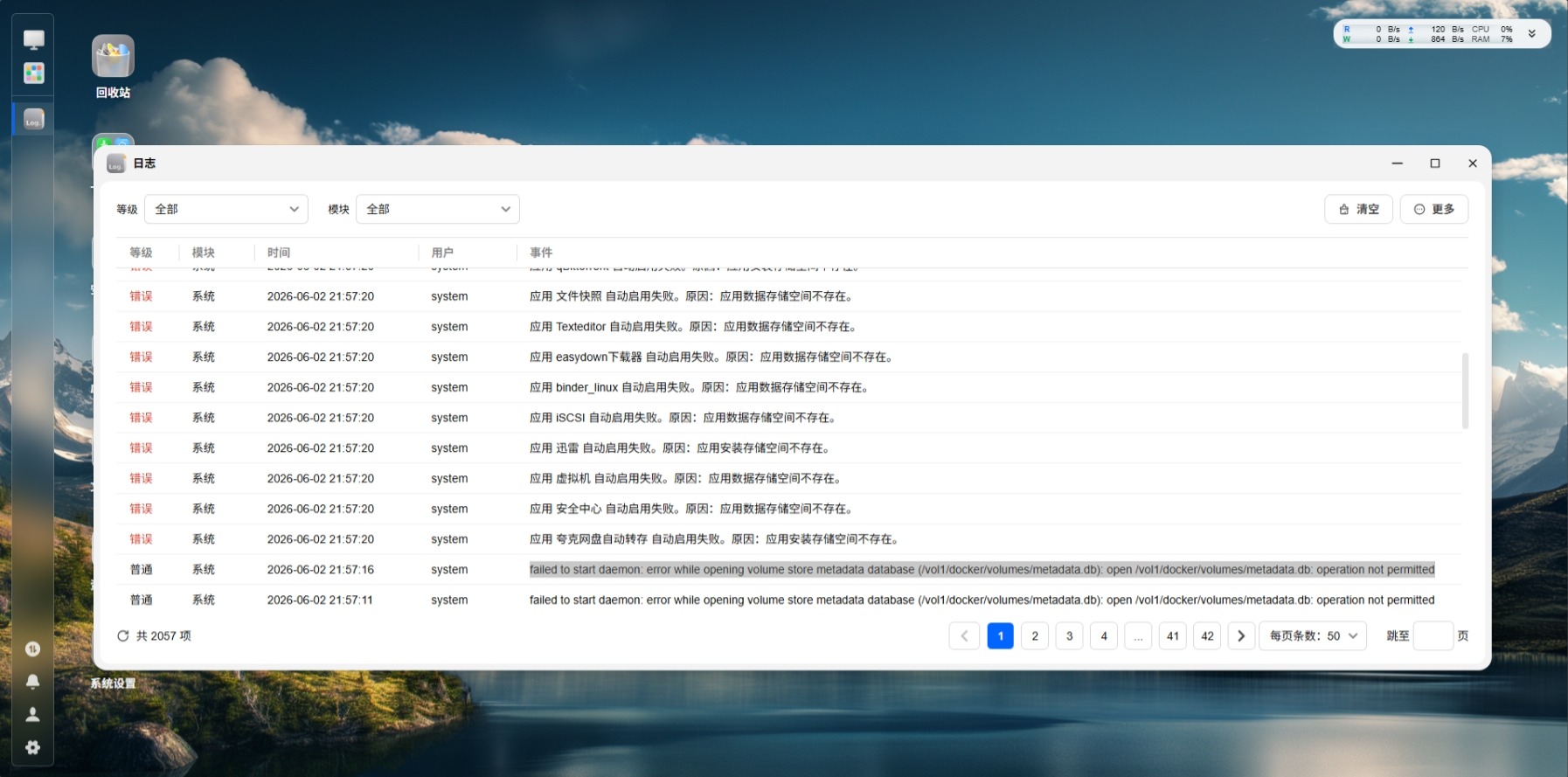Screen dimensions: 1568x777
Task: Maximize the 日志 window
Action: [x=1435, y=163]
